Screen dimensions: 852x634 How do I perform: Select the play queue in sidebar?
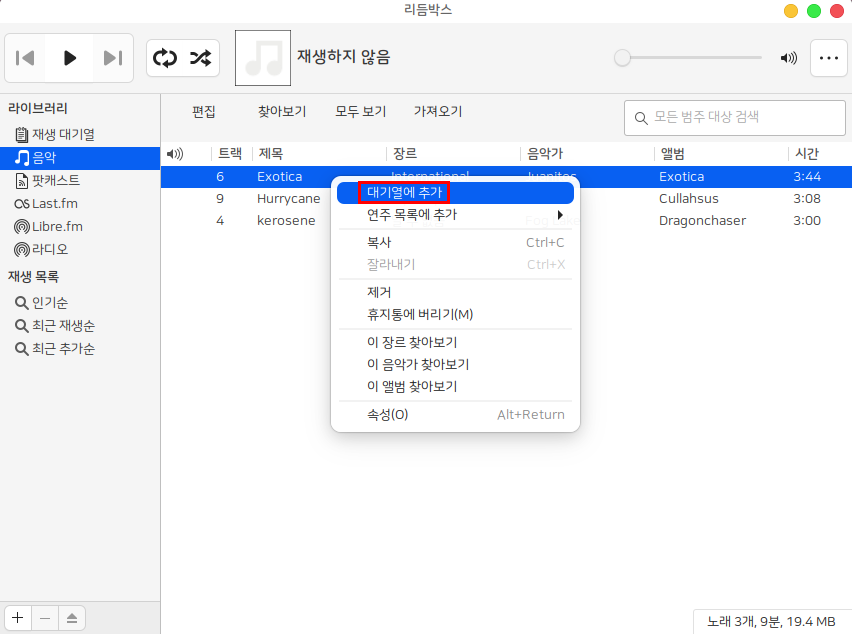click(62, 134)
